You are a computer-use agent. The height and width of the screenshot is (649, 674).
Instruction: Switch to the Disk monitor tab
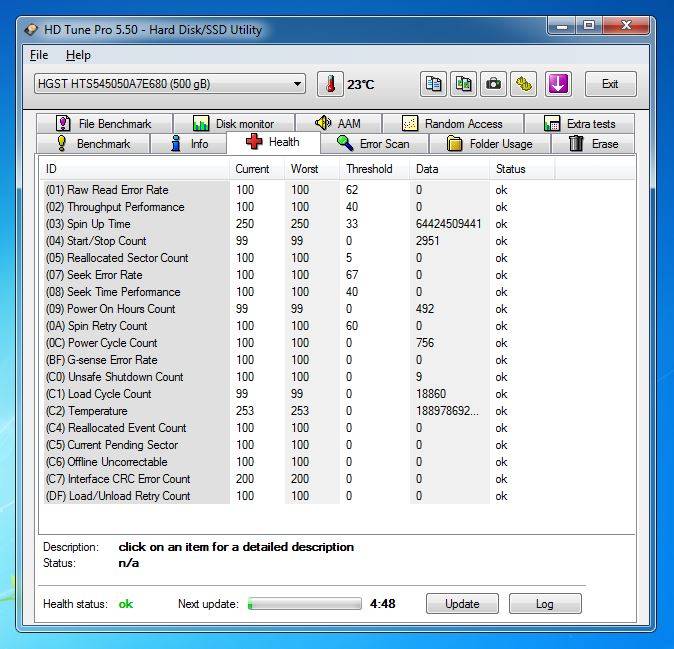(234, 124)
